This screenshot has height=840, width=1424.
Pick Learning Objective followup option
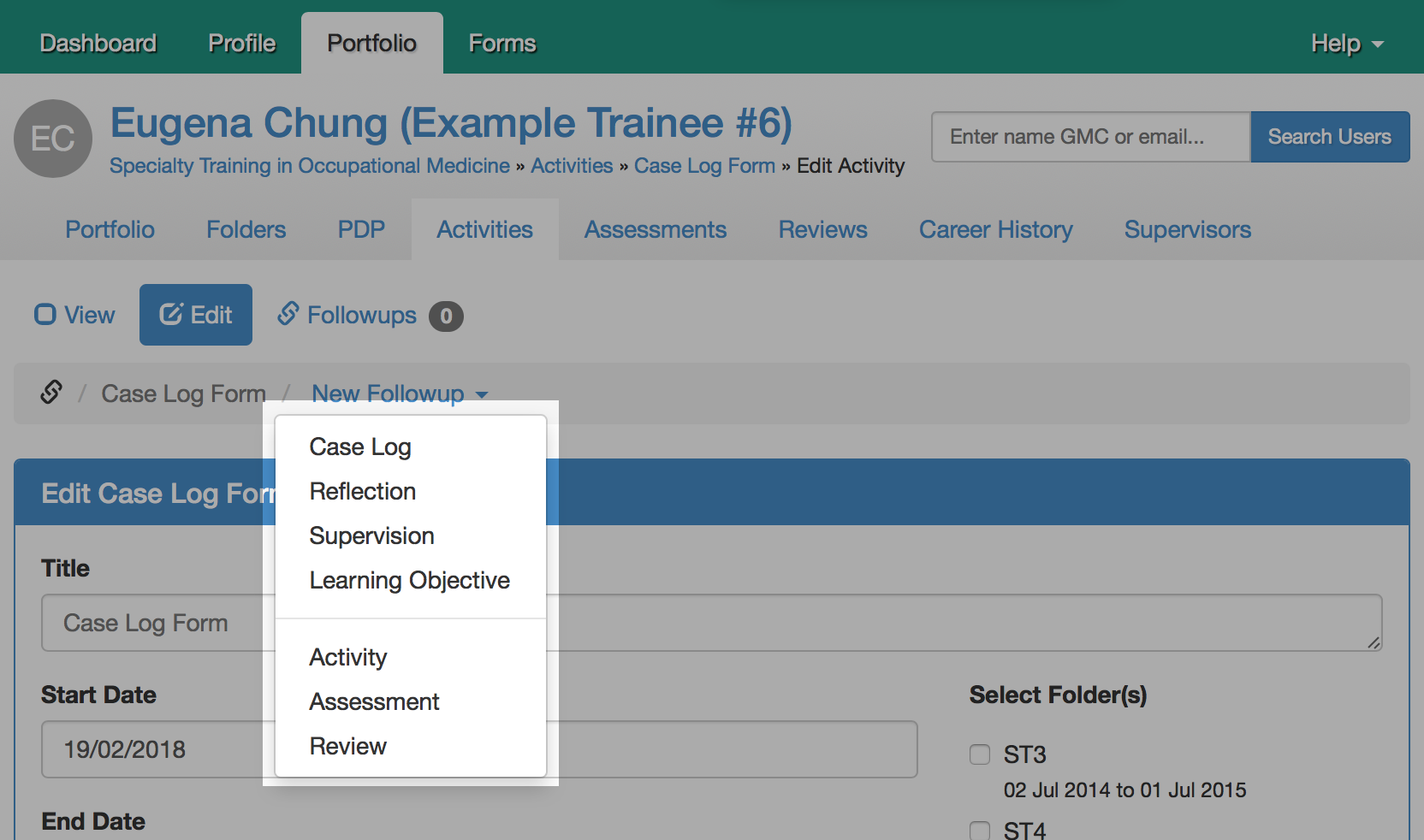pos(411,580)
